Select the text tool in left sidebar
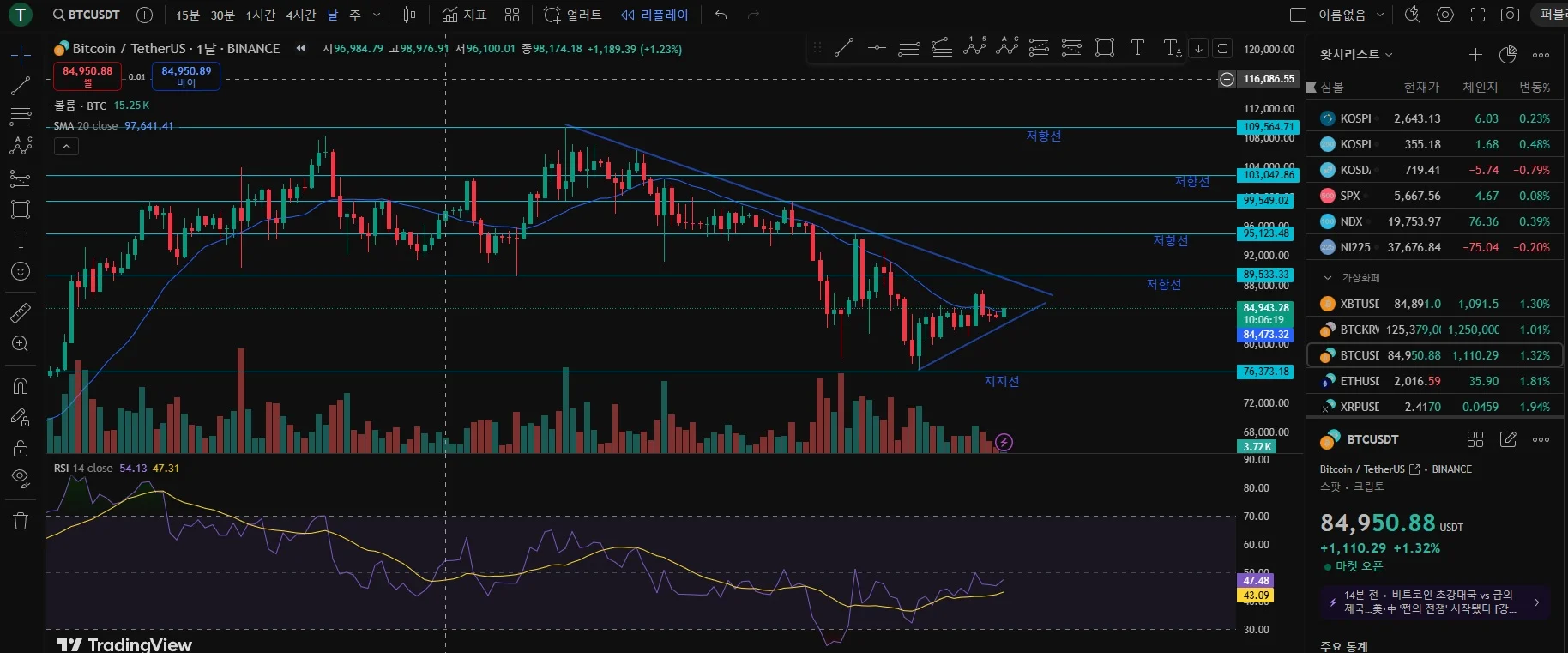 pos(21,240)
